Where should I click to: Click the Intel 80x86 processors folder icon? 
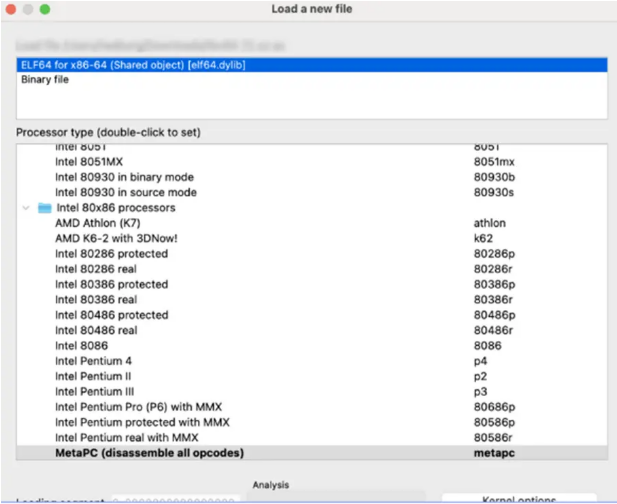click(x=44, y=208)
